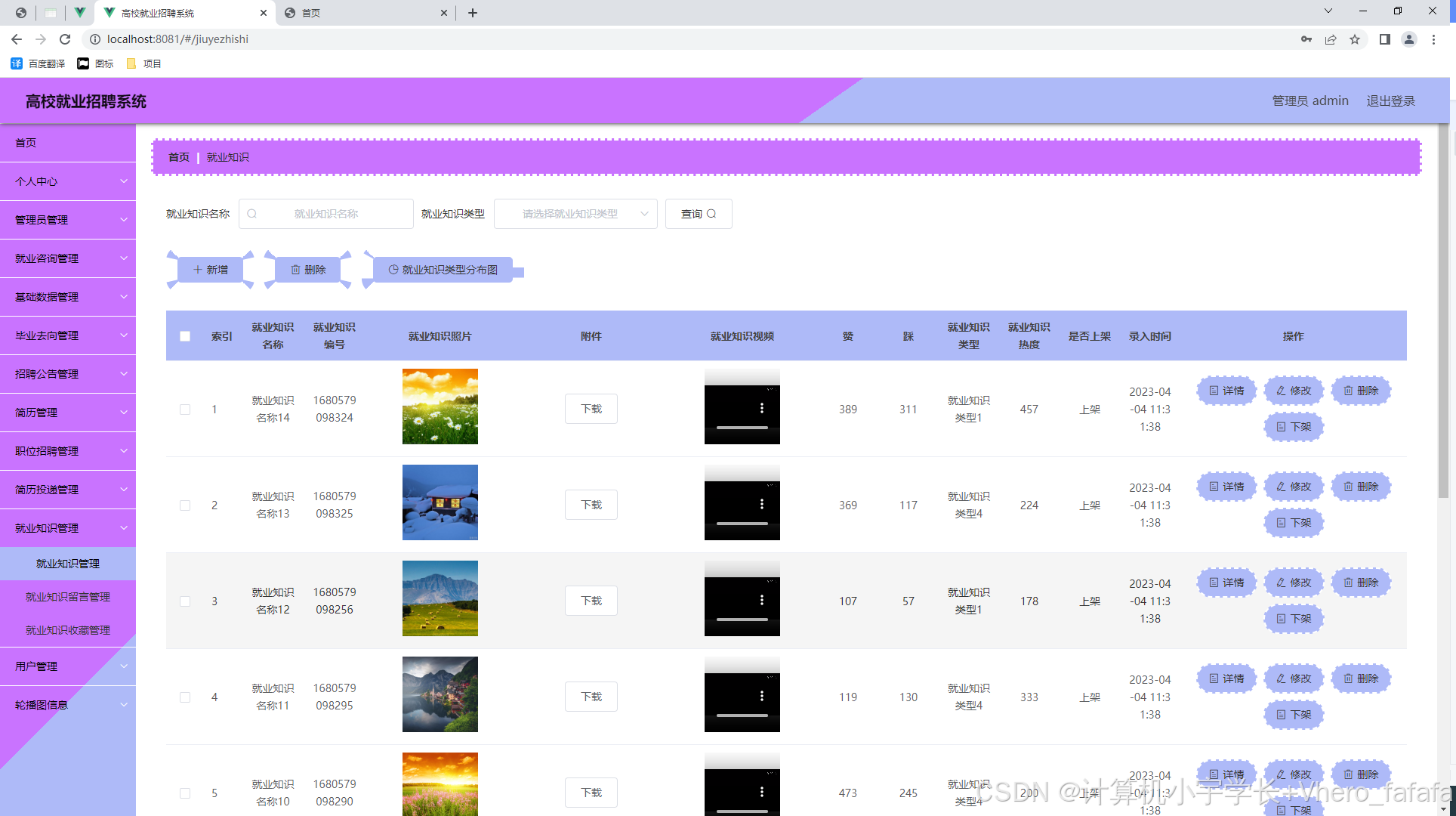Click 退出登录 logout link

(1390, 101)
